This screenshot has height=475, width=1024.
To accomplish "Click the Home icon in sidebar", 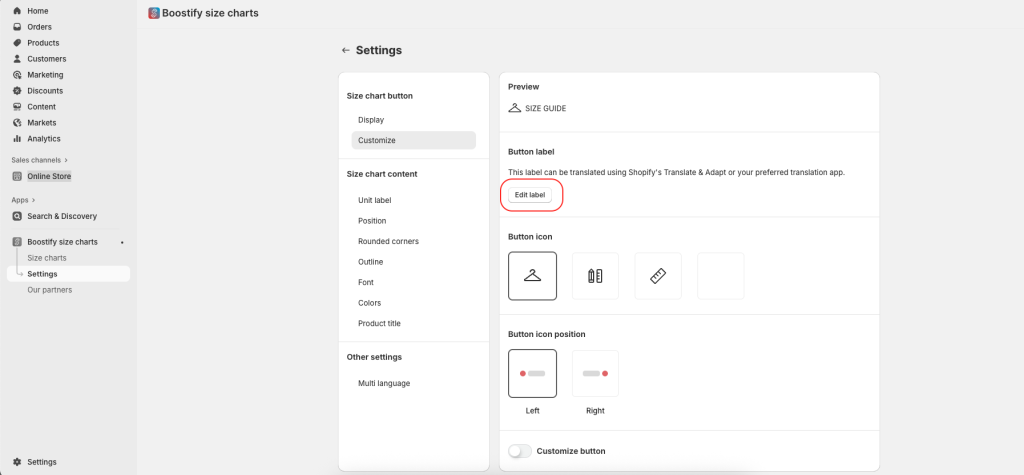I will tap(17, 11).
